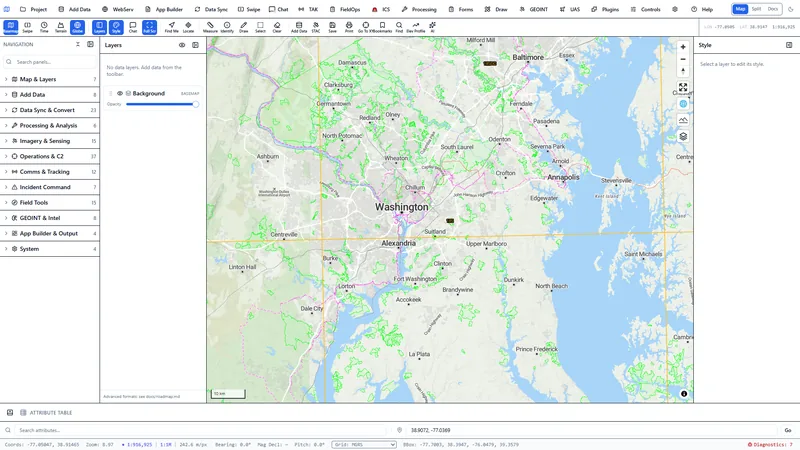Expand Comms & Tracking section
Screen dimensions: 800x450
coord(49,171)
